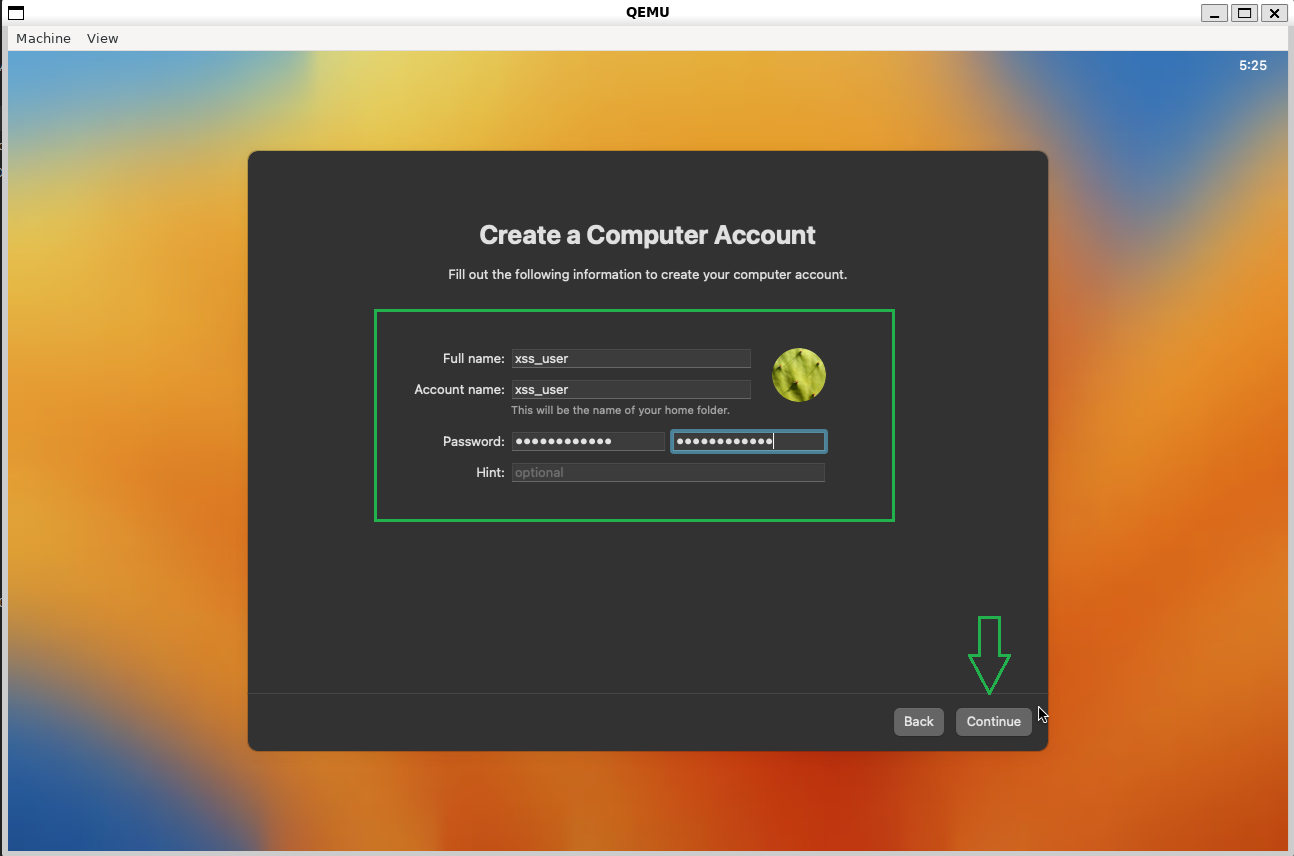Focus the Full name field
This screenshot has width=1294, height=856.
pos(631,358)
